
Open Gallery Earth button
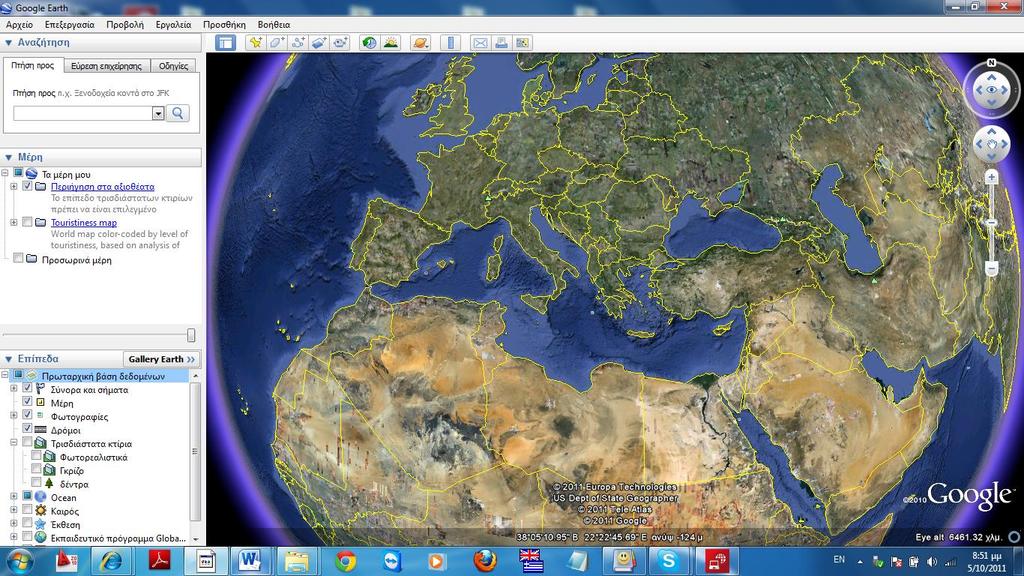click(x=161, y=359)
